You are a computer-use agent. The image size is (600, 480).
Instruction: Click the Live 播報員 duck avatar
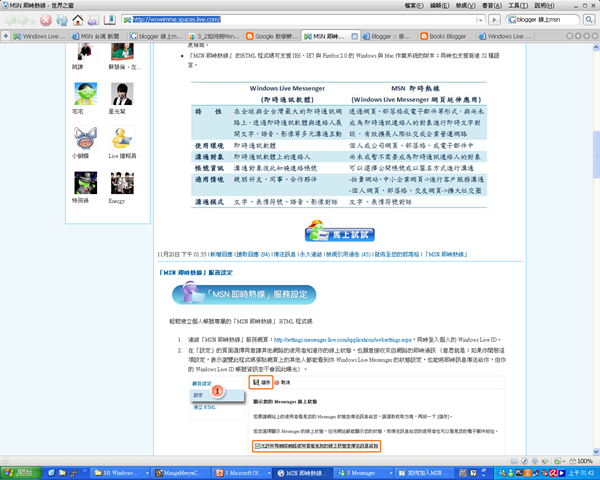tap(122, 138)
